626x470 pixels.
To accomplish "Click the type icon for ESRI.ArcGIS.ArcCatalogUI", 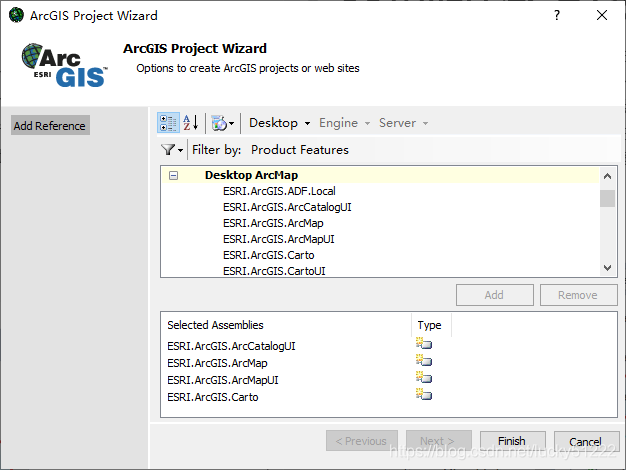I will pyautogui.click(x=424, y=343).
